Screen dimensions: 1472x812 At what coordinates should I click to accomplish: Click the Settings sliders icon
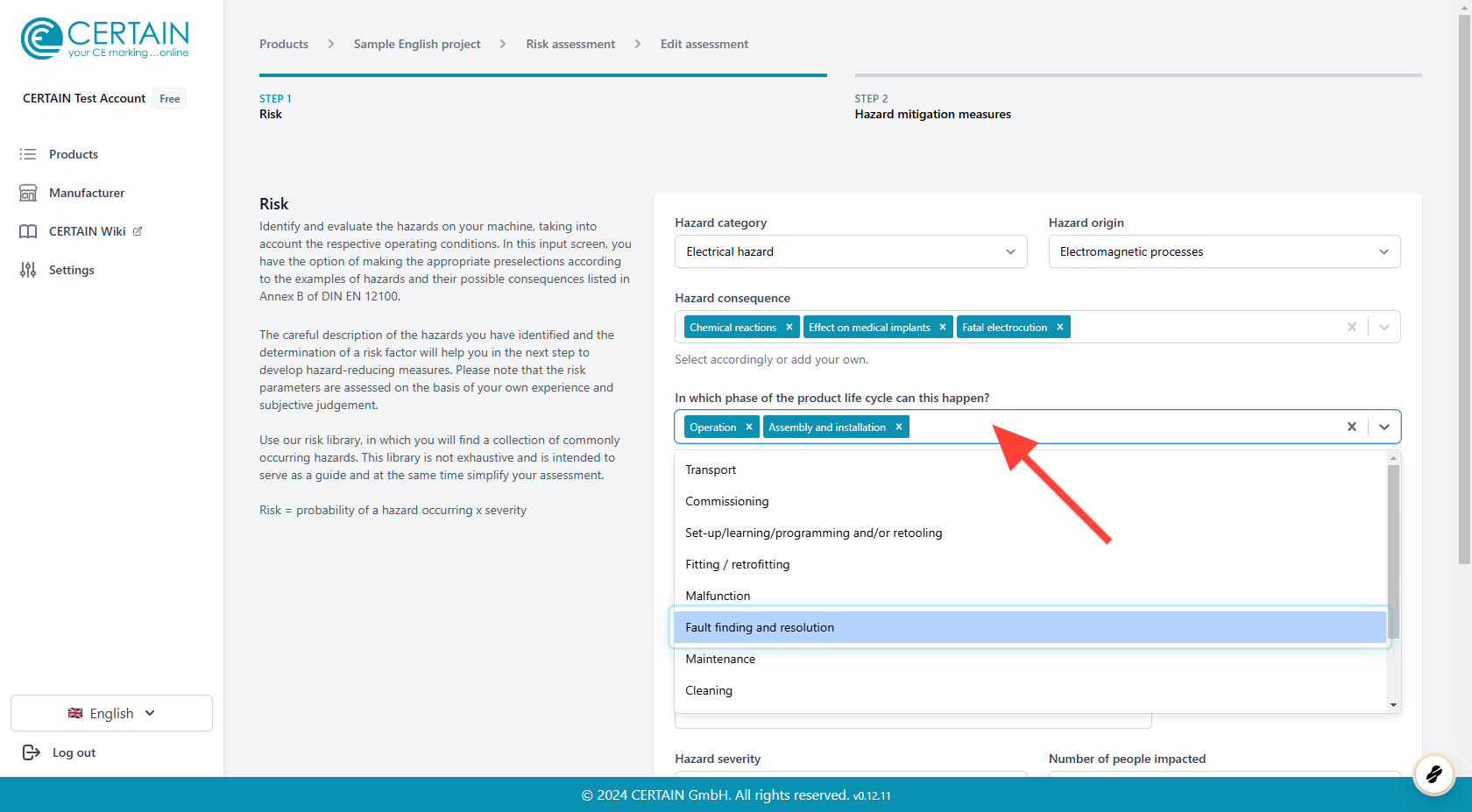28,270
